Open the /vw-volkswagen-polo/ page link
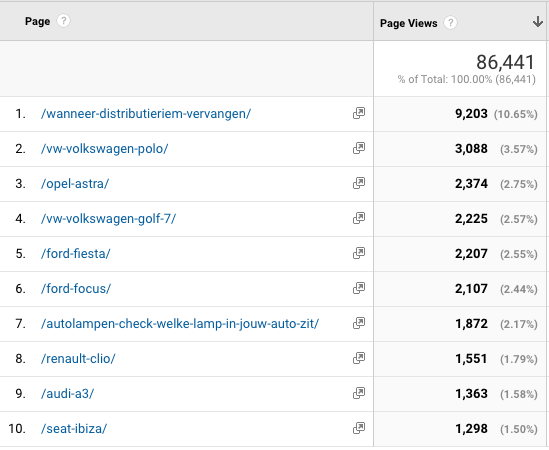Viewport: 549px width, 450px height. [x=104, y=149]
